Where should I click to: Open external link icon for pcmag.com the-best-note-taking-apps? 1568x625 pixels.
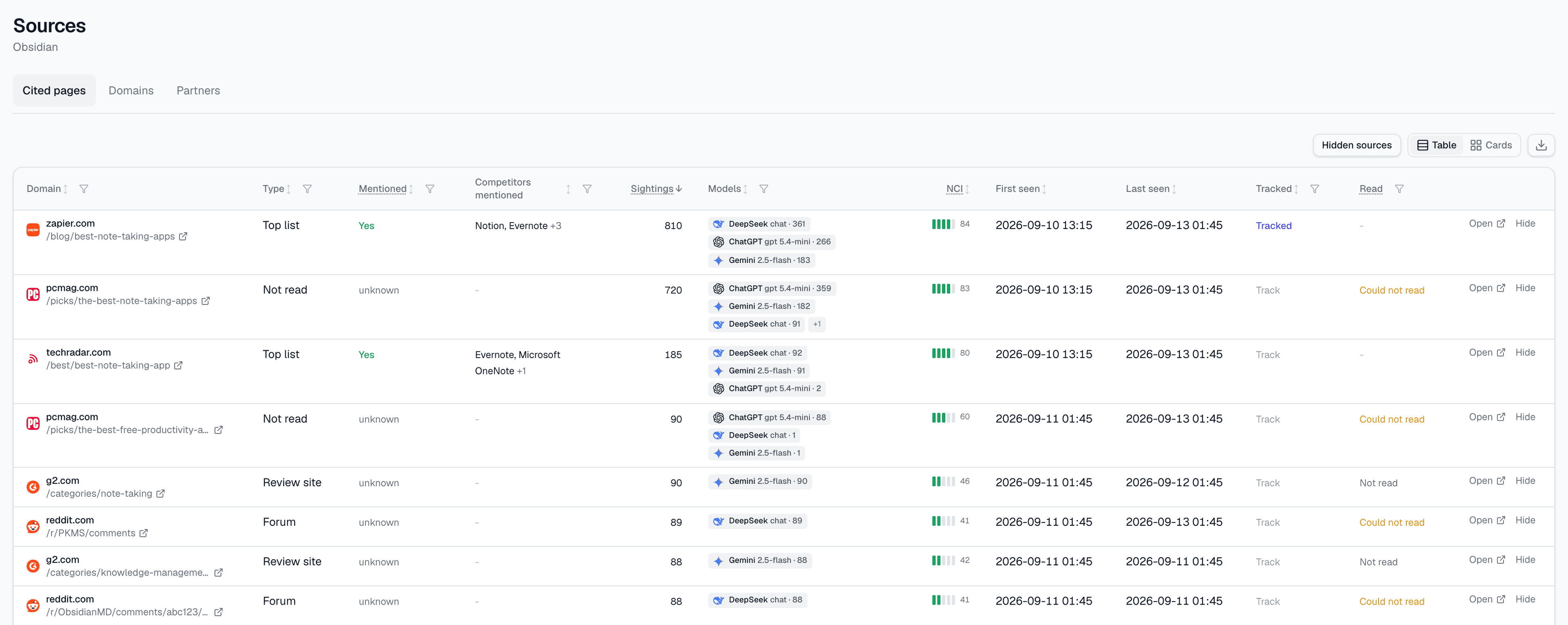coord(206,300)
